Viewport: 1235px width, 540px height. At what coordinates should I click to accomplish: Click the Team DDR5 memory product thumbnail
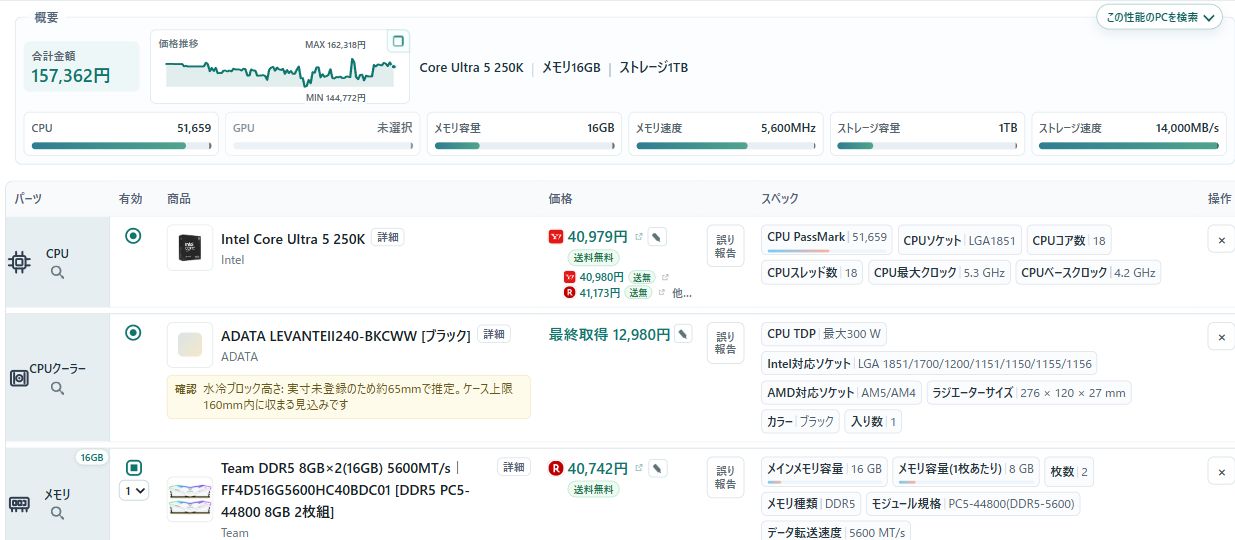(190, 499)
